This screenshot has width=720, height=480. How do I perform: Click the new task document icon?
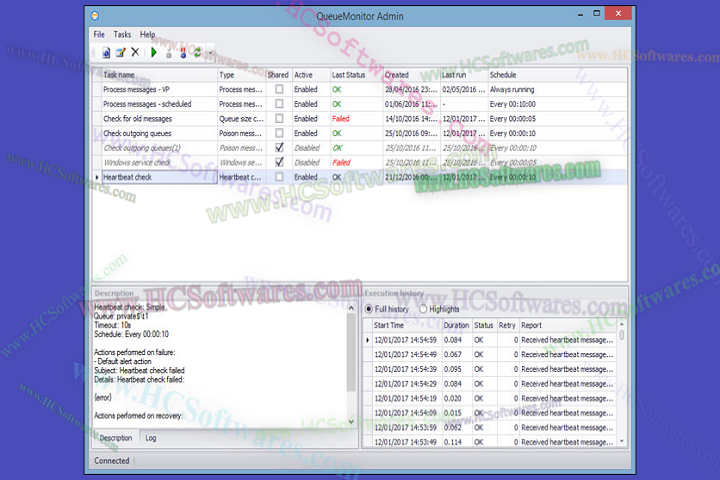(106, 53)
